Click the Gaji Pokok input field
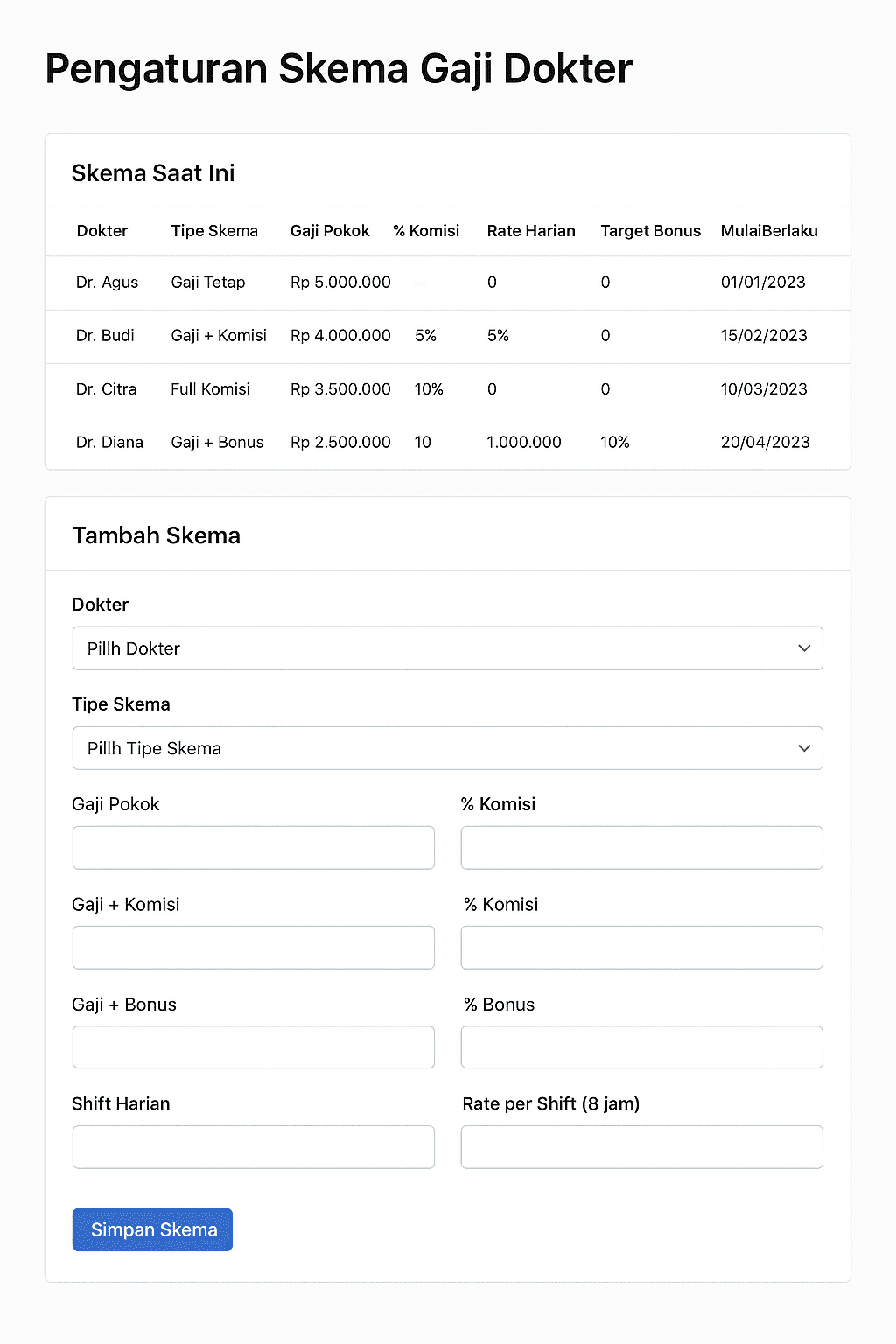Viewport: 896px width, 1344px height. click(x=253, y=848)
